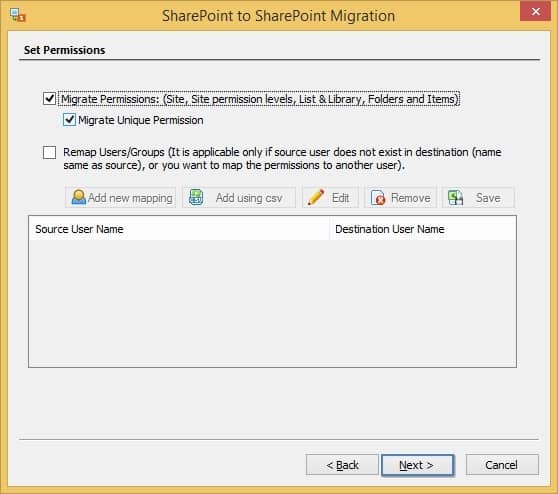Click the Remove document icon

378,198
